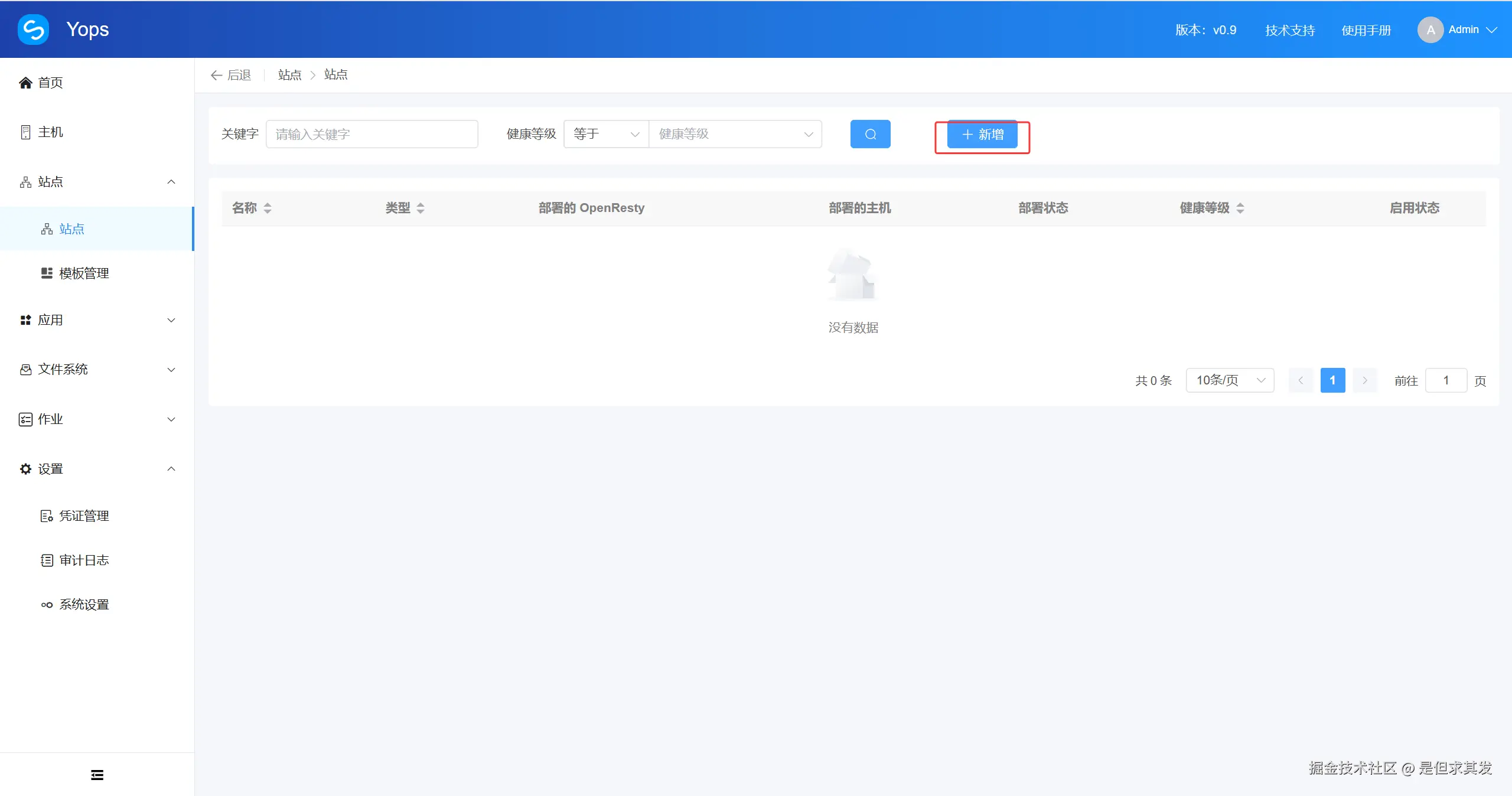Go to next page arrow
The image size is (1512, 796).
(x=1364, y=380)
